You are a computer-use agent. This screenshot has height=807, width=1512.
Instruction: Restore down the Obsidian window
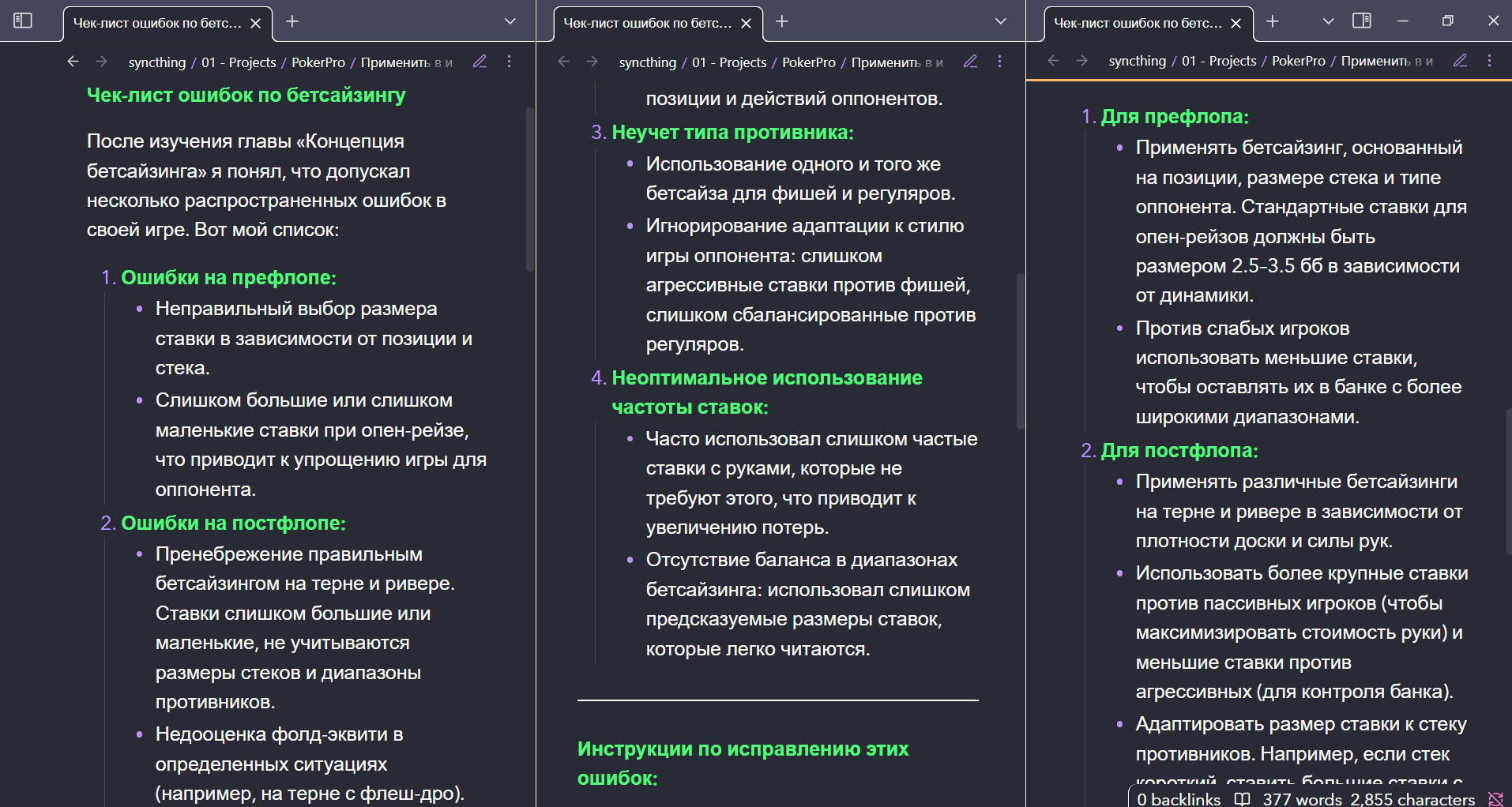1448,21
